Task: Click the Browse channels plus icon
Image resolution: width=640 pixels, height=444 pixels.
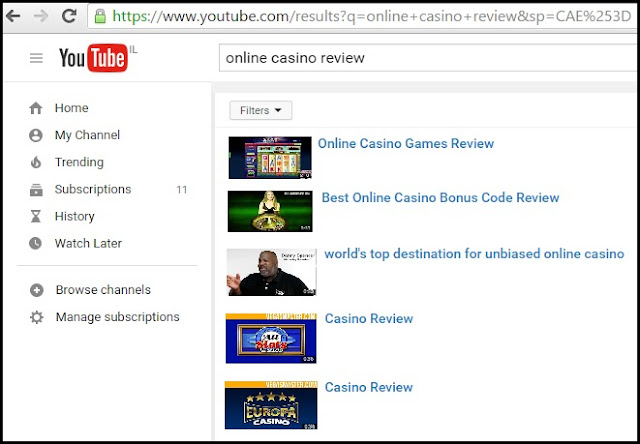Action: point(36,290)
